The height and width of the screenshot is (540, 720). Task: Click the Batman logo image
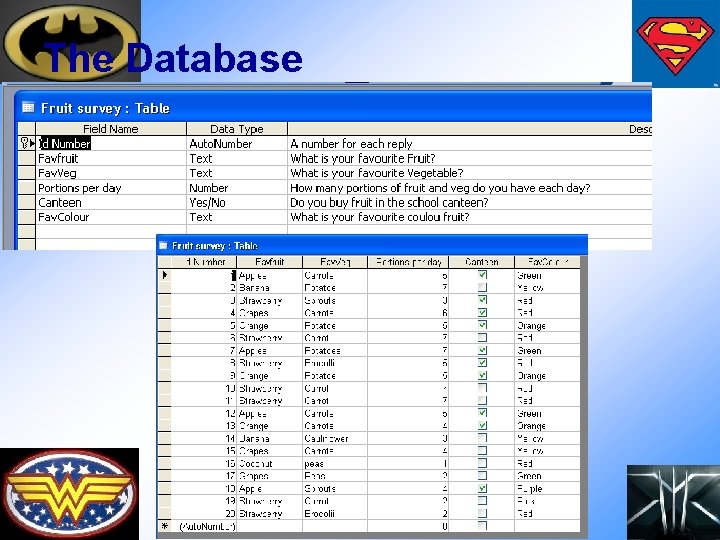[x=70, y=41]
